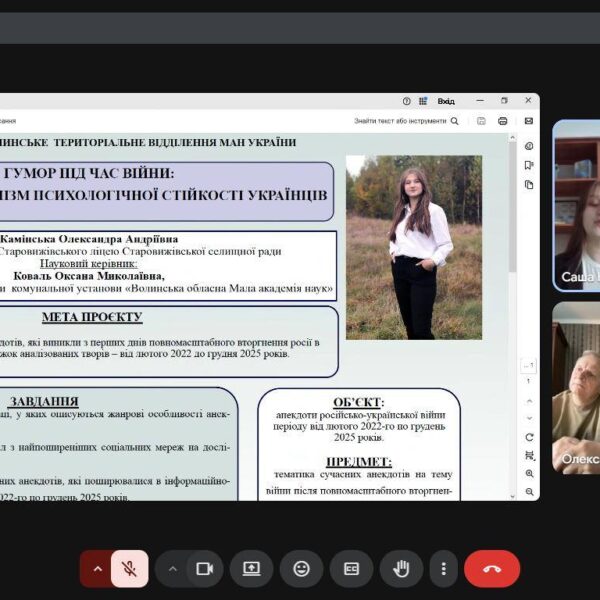Click the print icon in Acrobat toolbar
Screen dimensions: 600x600
click(x=503, y=121)
